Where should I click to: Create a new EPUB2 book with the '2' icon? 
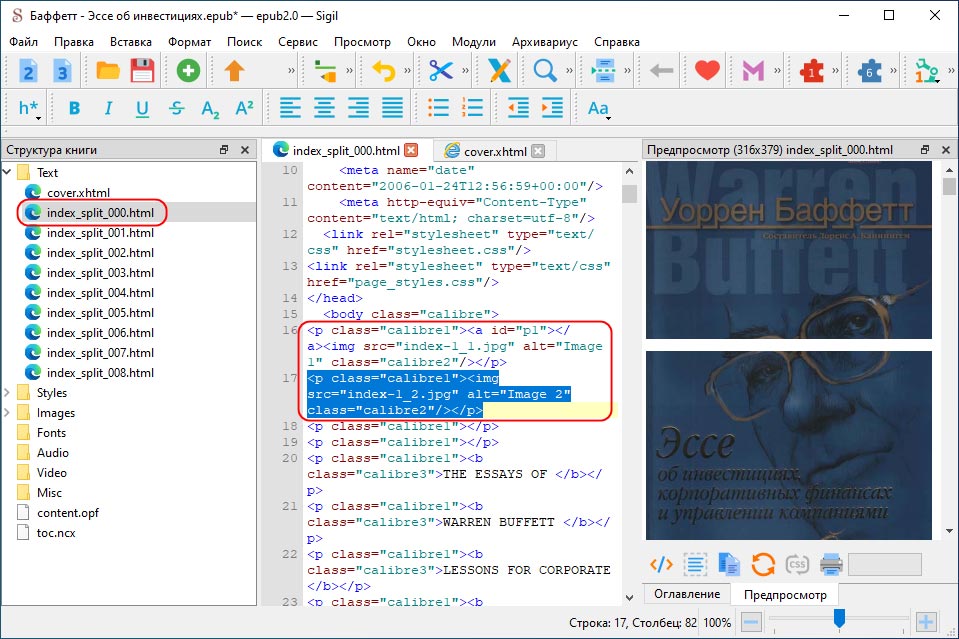28,71
